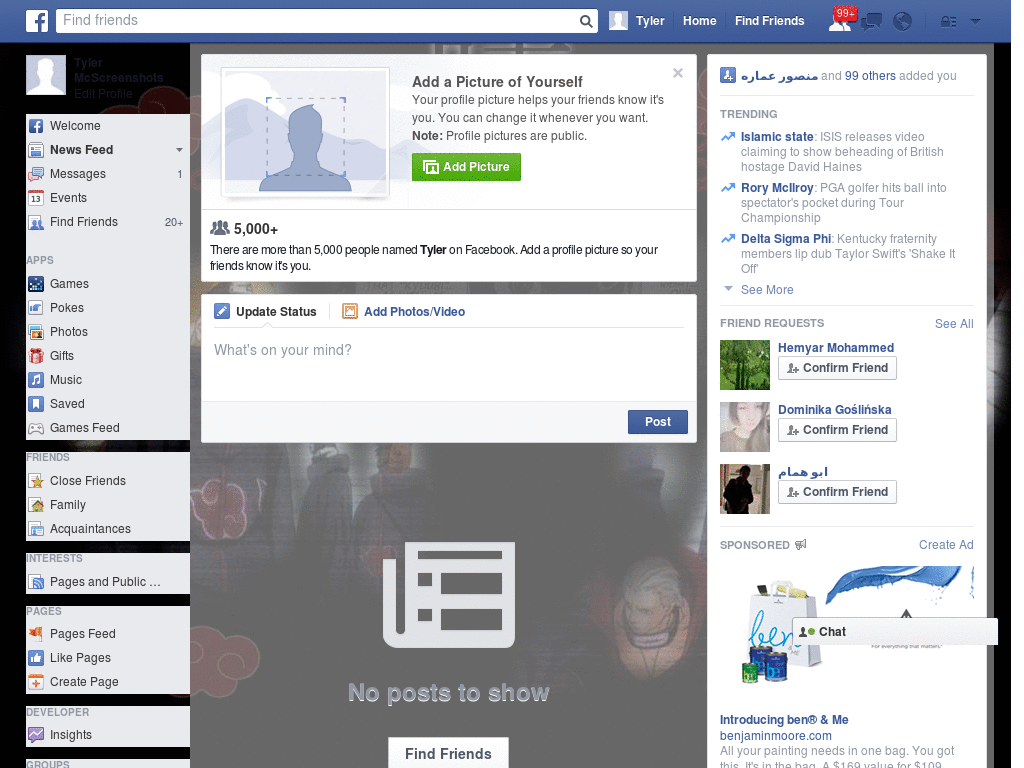Screen dimensions: 1024x768
Task: Click the green Add Picture button
Action: pyautogui.click(x=466, y=167)
